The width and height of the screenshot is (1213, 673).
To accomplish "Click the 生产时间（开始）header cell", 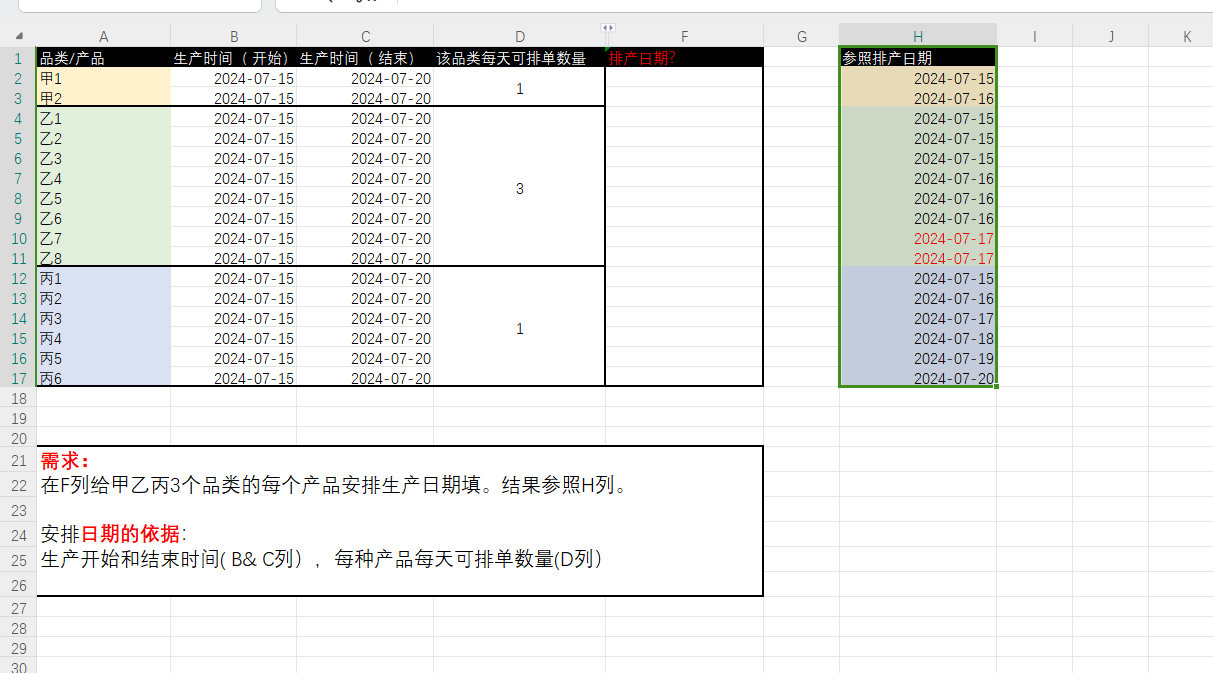I will click(x=234, y=58).
